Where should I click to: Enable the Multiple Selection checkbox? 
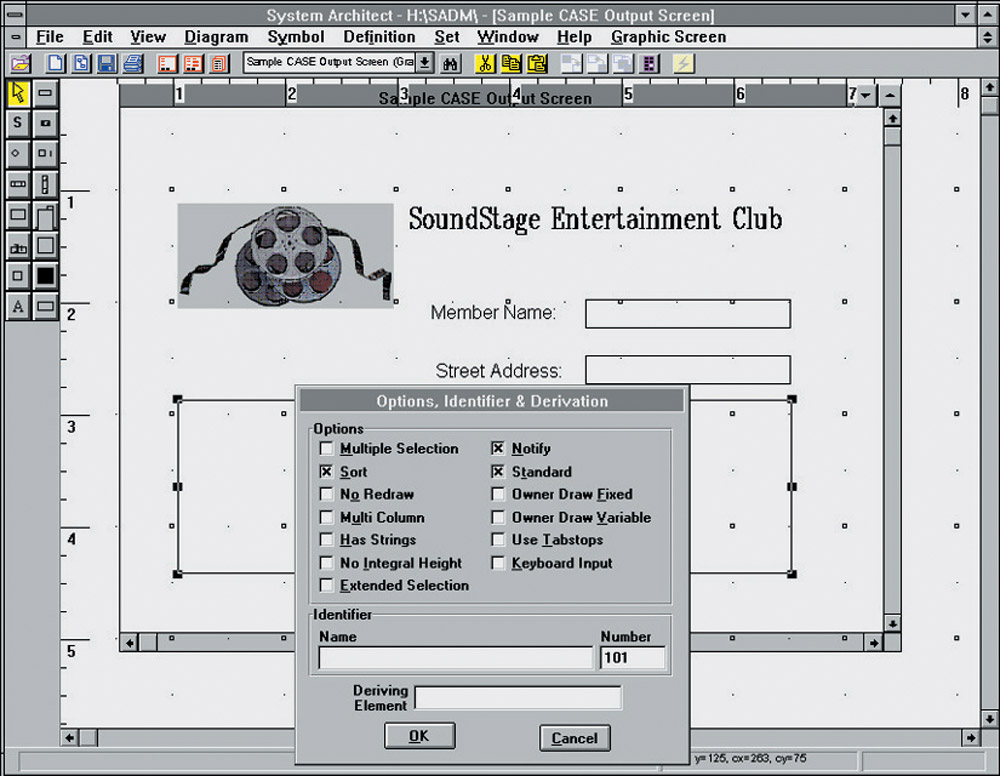(x=327, y=449)
